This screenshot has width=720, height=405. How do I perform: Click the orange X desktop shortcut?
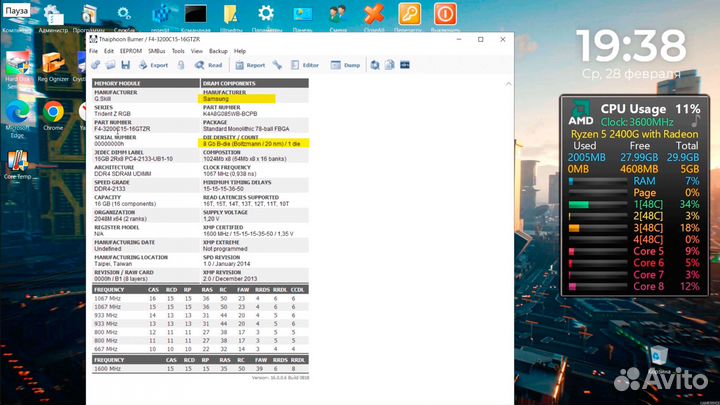coord(374,18)
